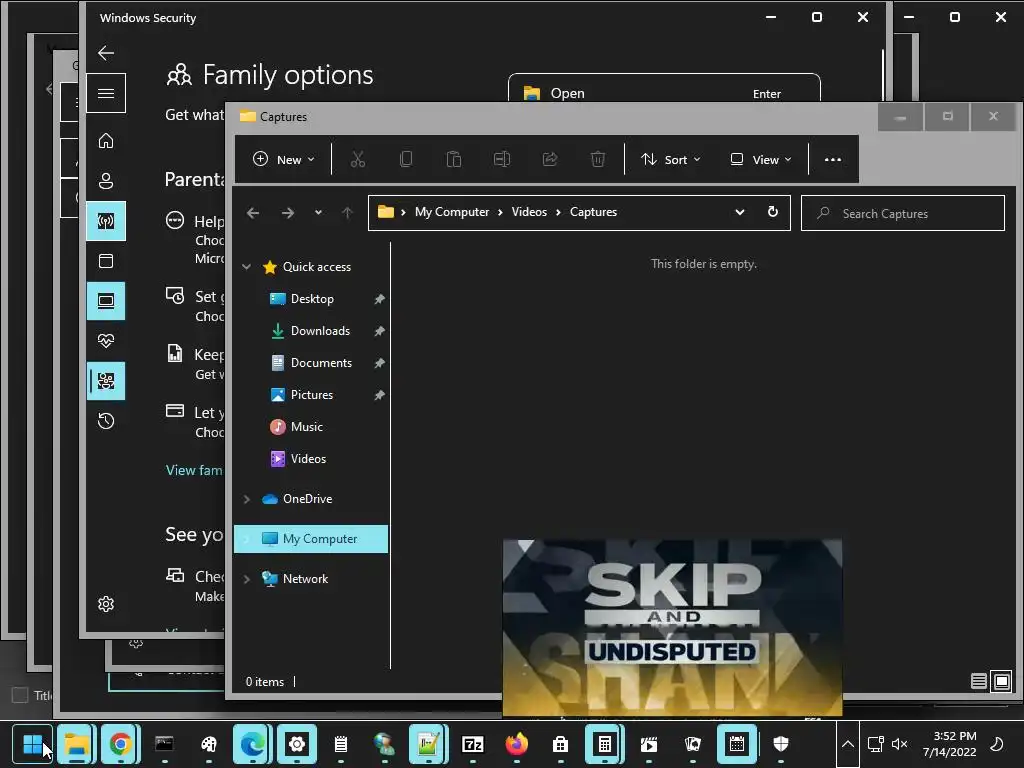Toggle Windows Security hamburger navigation menu
The height and width of the screenshot is (768, 1024).
[x=106, y=93]
